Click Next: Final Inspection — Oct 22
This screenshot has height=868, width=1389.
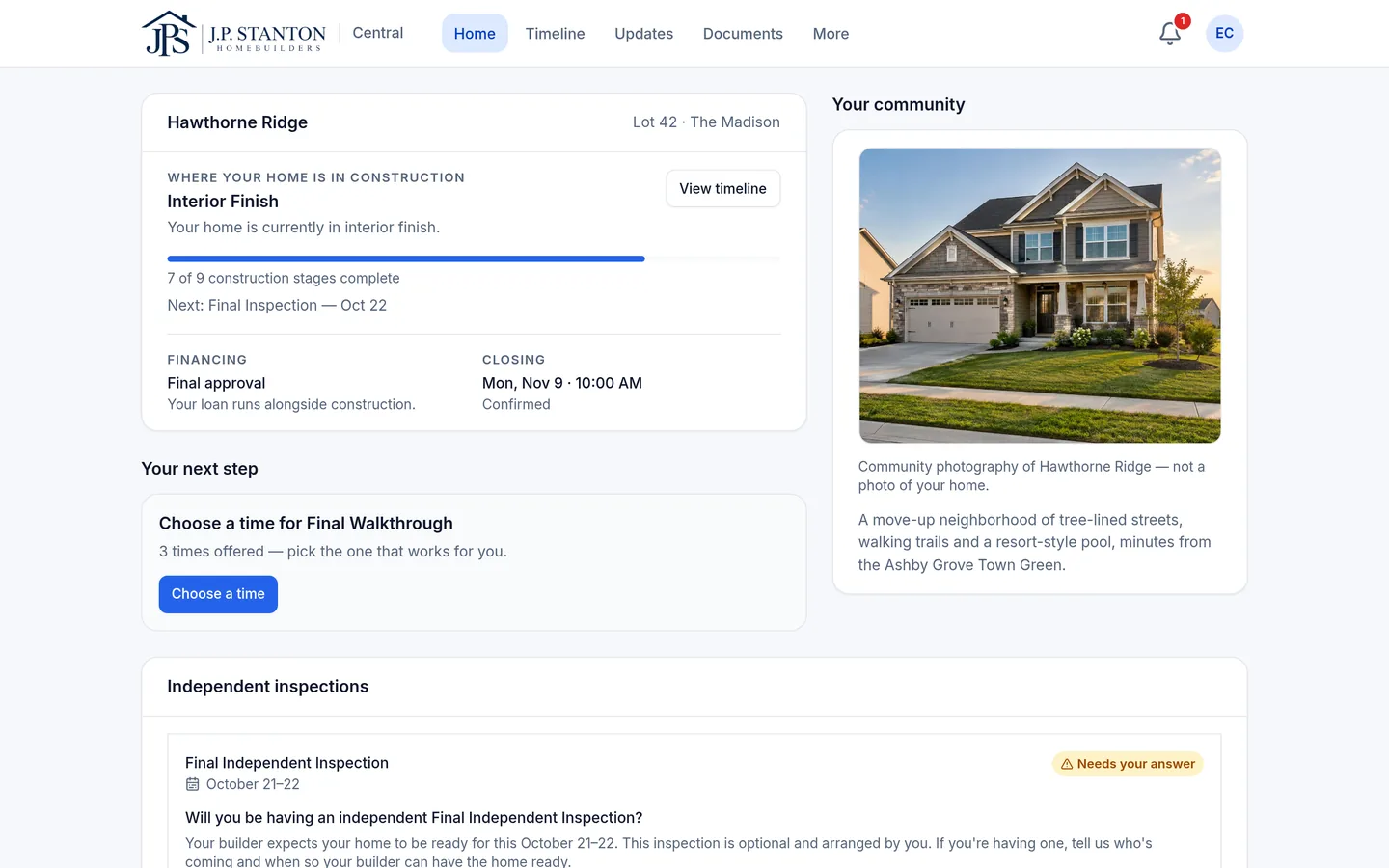[x=277, y=305]
